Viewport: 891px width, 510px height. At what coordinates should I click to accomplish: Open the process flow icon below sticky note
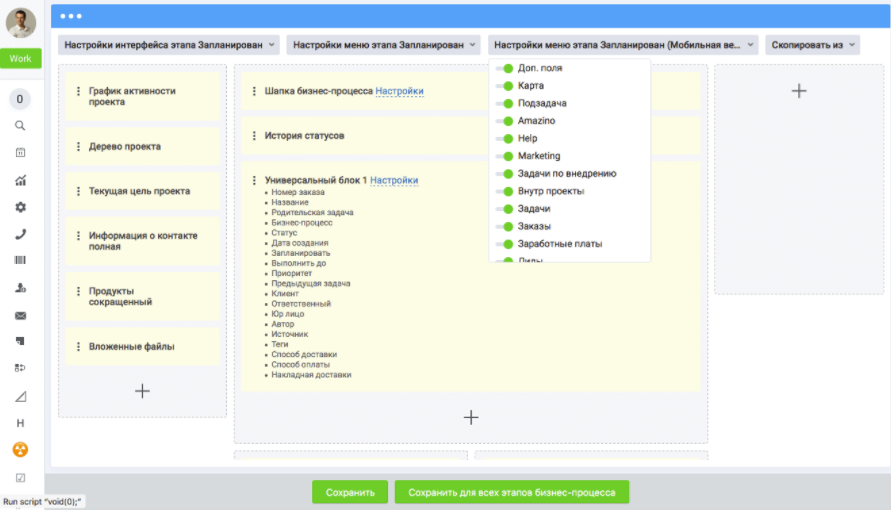tap(20, 368)
